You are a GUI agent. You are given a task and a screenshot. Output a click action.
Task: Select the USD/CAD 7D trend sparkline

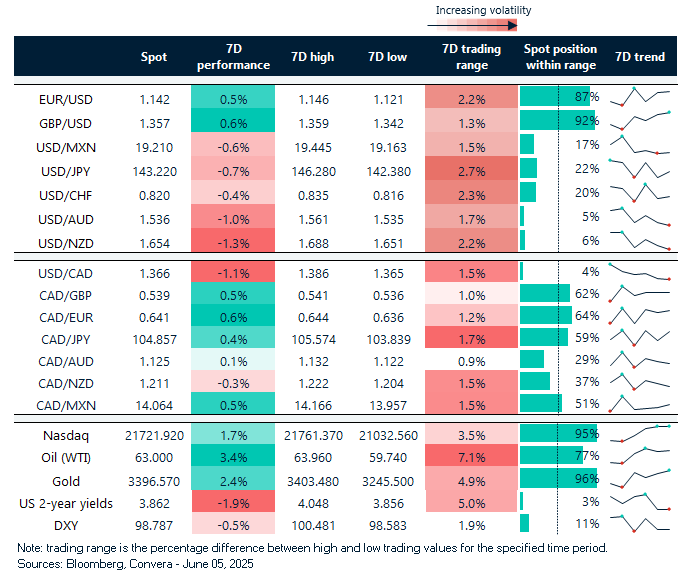[x=640, y=271]
